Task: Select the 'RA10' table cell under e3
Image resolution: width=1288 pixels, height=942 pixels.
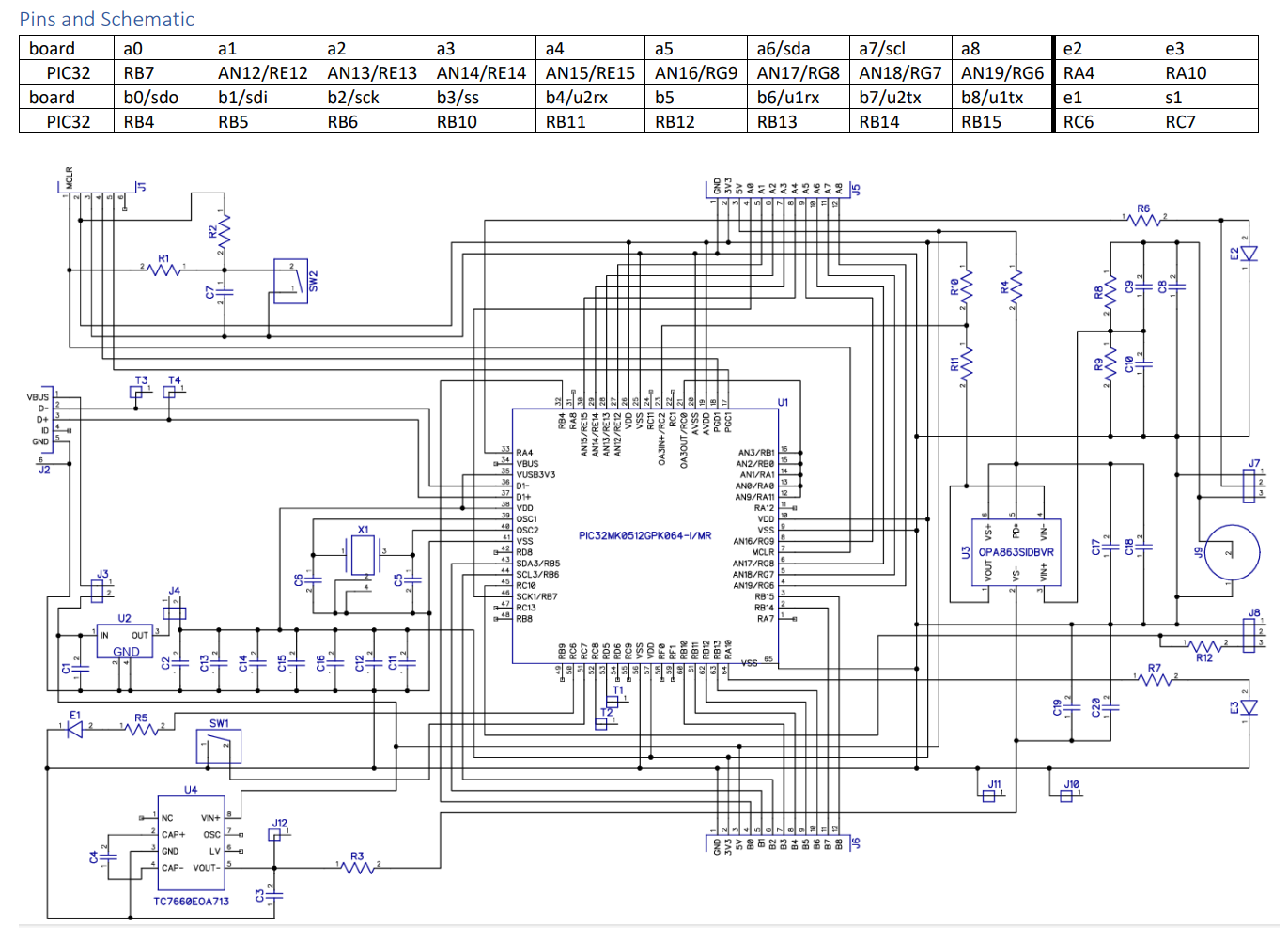Action: point(1207,72)
